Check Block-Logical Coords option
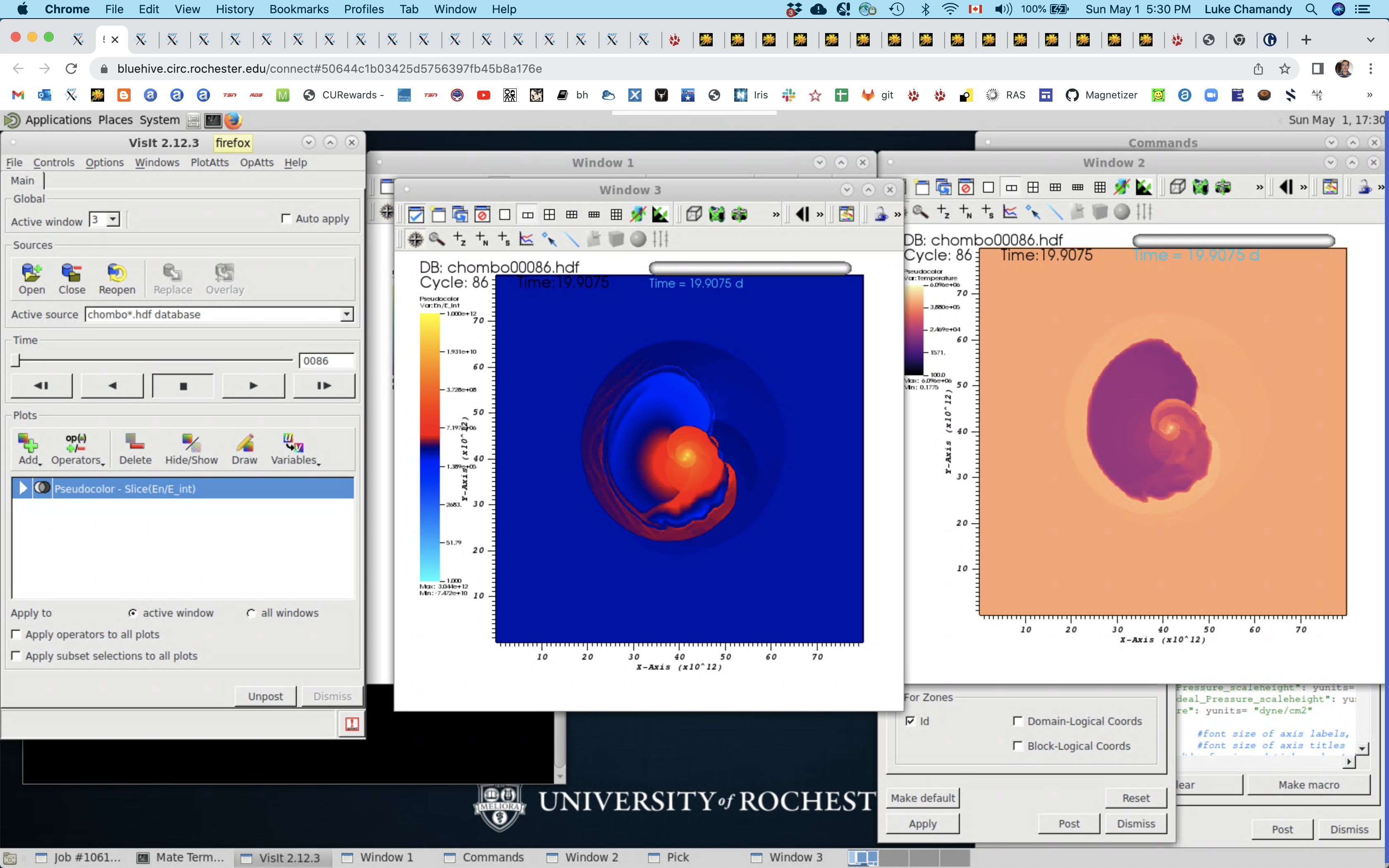Viewport: 1389px width, 868px height. click(1018, 746)
